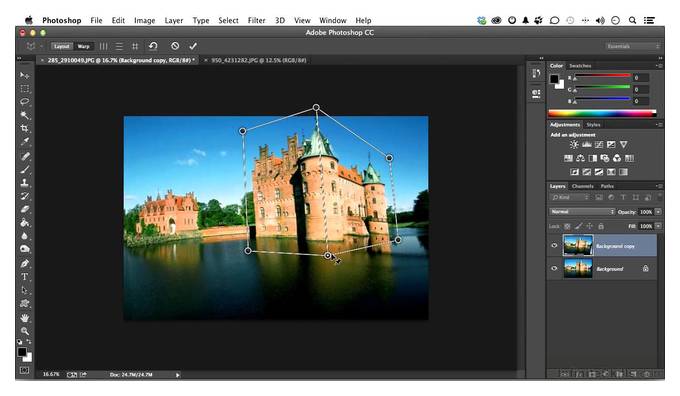Screen dimensions: 680x396
Task: Select the Magic Wand tool
Action: (x=24, y=115)
